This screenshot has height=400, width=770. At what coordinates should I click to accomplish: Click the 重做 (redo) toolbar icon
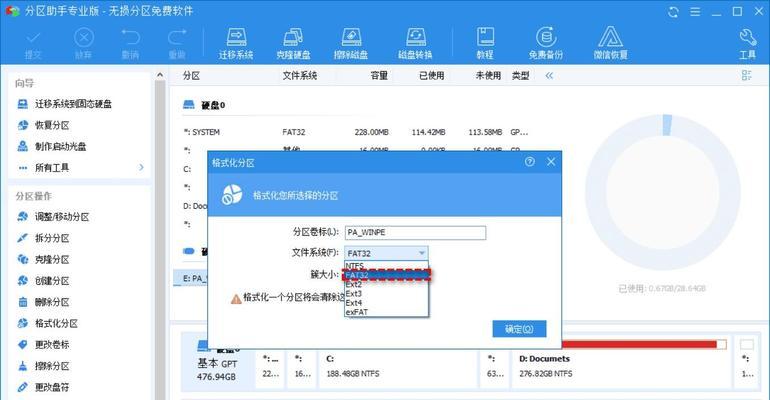[x=177, y=44]
